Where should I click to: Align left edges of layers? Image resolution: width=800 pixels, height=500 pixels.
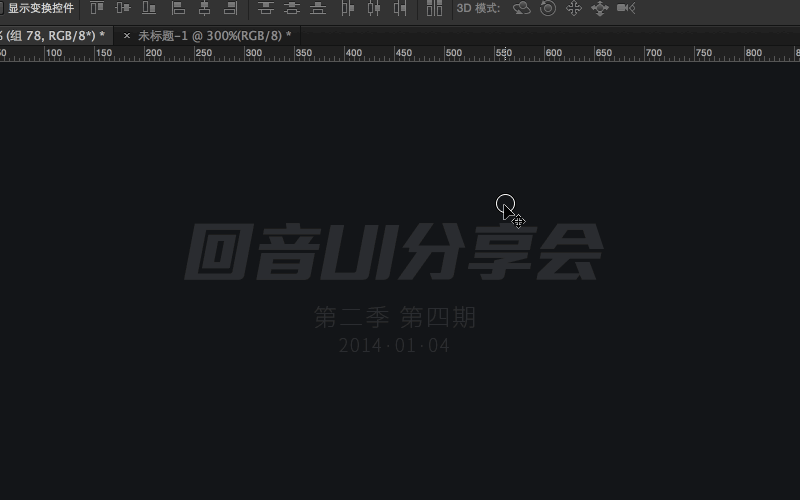(178, 8)
